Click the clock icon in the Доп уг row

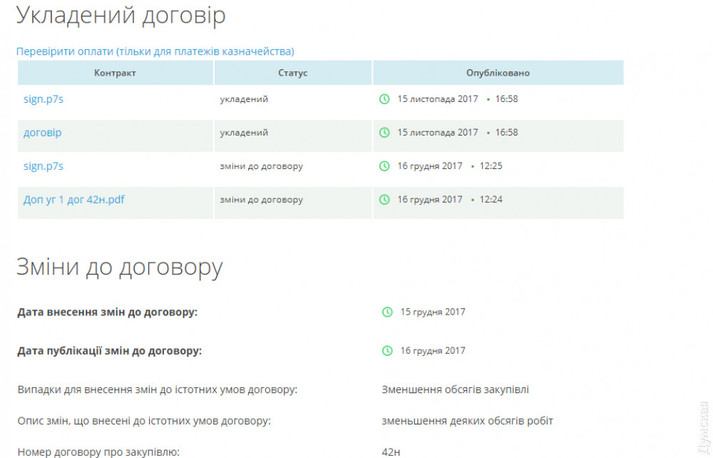tap(384, 199)
